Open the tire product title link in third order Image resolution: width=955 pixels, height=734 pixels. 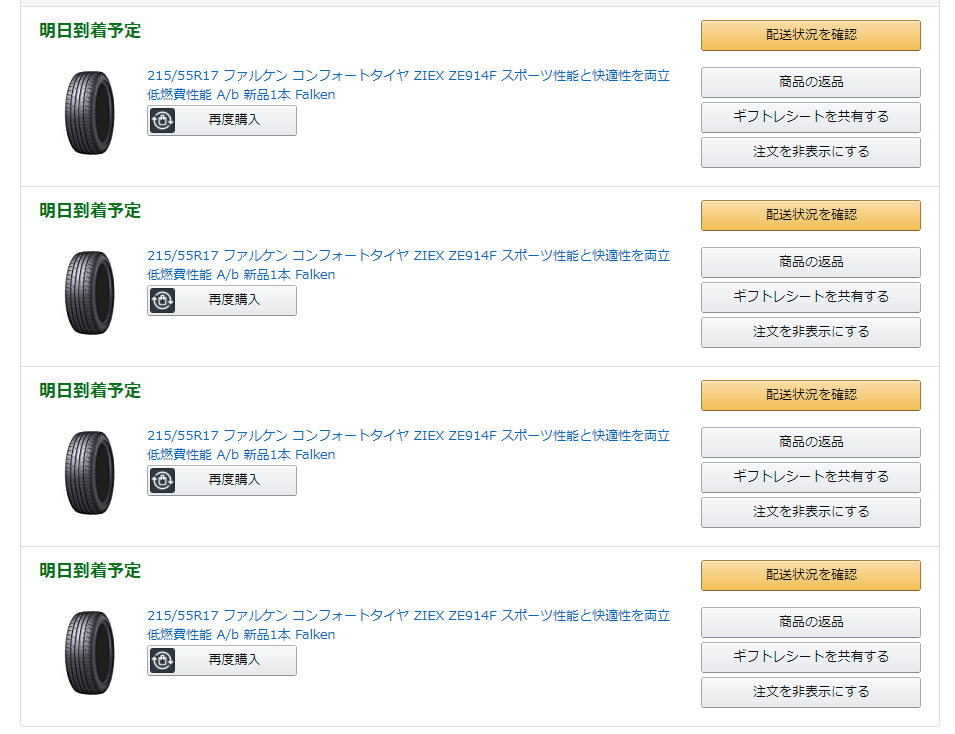pyautogui.click(x=408, y=436)
